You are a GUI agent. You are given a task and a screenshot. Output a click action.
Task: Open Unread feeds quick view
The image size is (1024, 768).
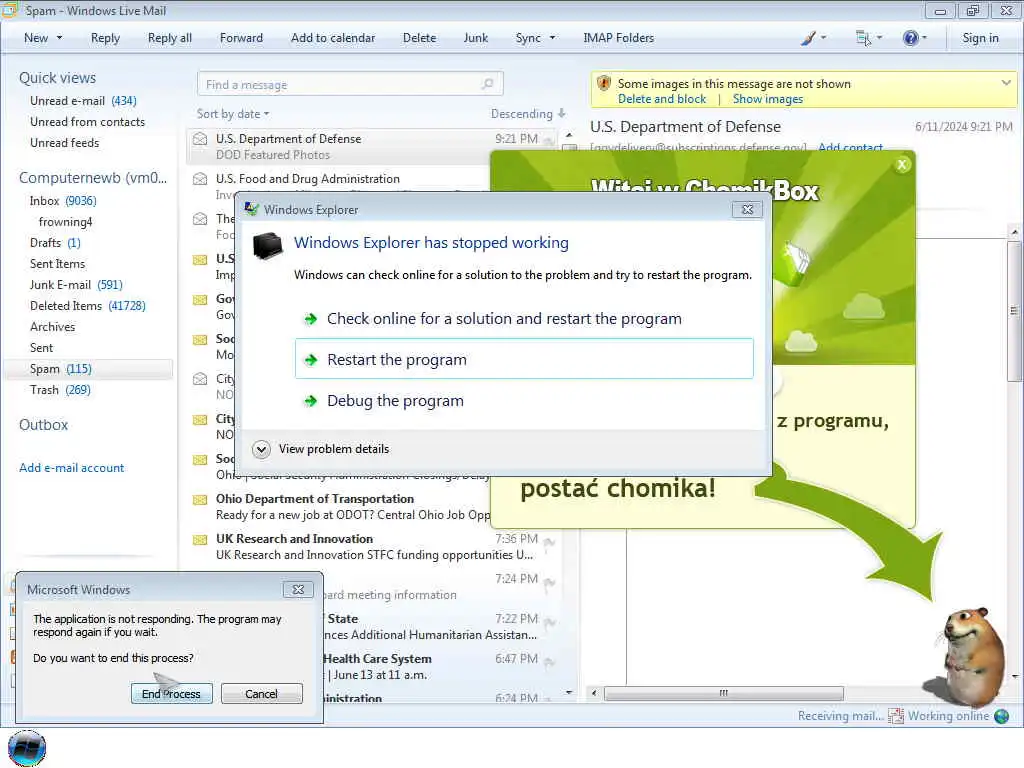65,142
